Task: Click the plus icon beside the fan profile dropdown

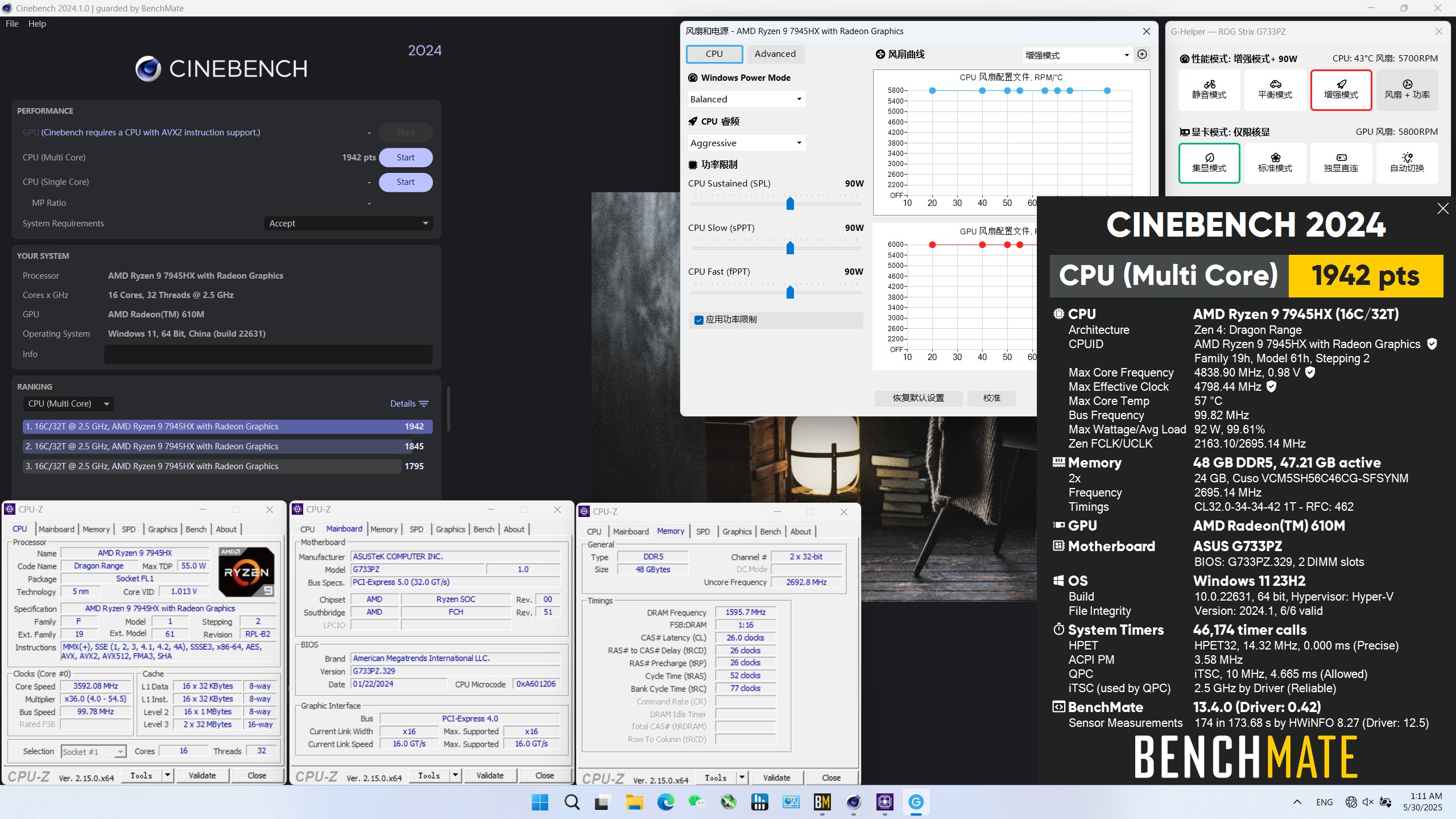Action: pos(1142,55)
